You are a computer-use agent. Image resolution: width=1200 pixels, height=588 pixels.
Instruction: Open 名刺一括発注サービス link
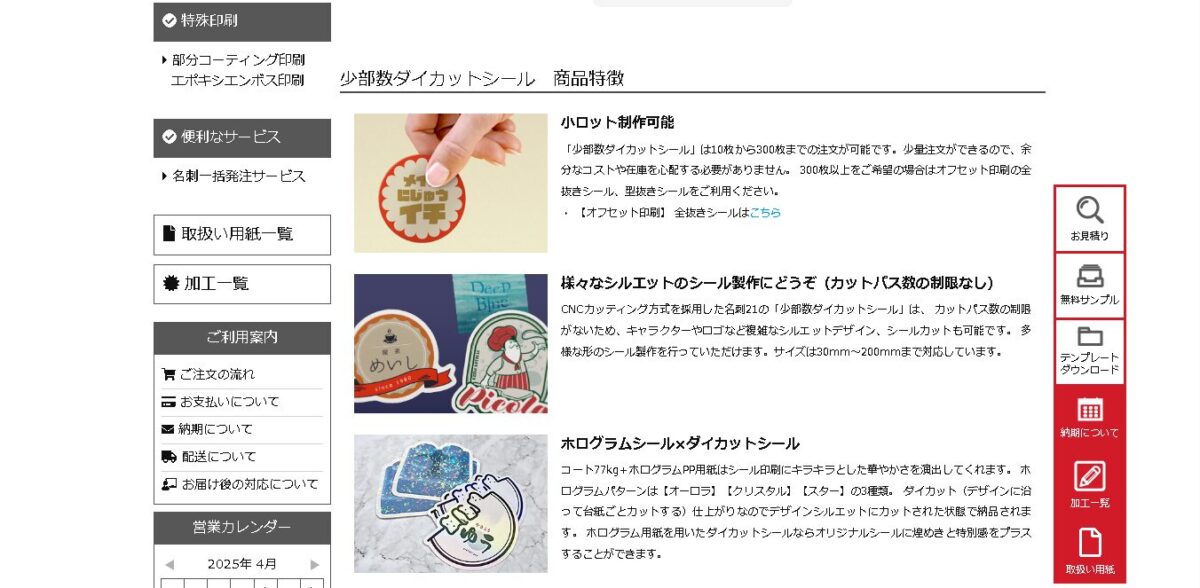pyautogui.click(x=239, y=176)
